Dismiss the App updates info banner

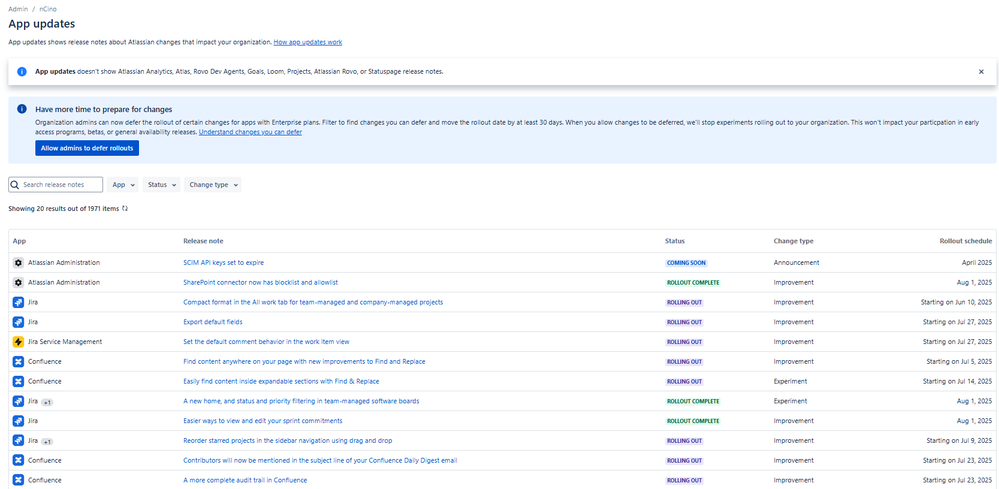[x=981, y=72]
